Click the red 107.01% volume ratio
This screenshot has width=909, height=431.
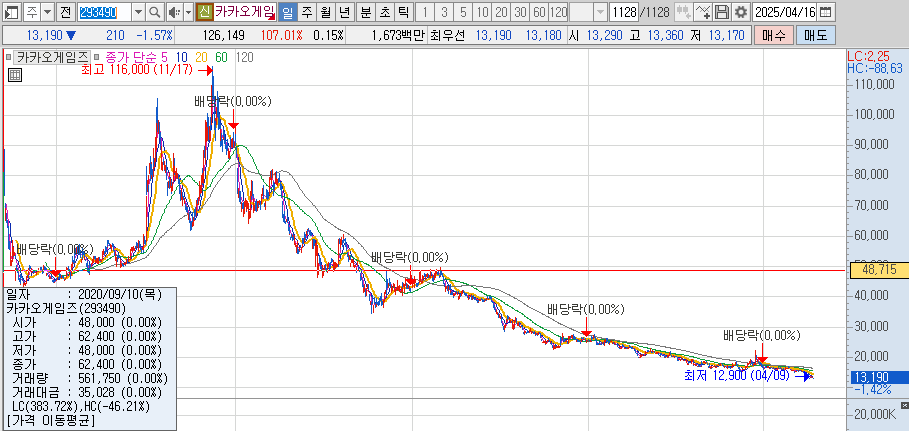[282, 35]
